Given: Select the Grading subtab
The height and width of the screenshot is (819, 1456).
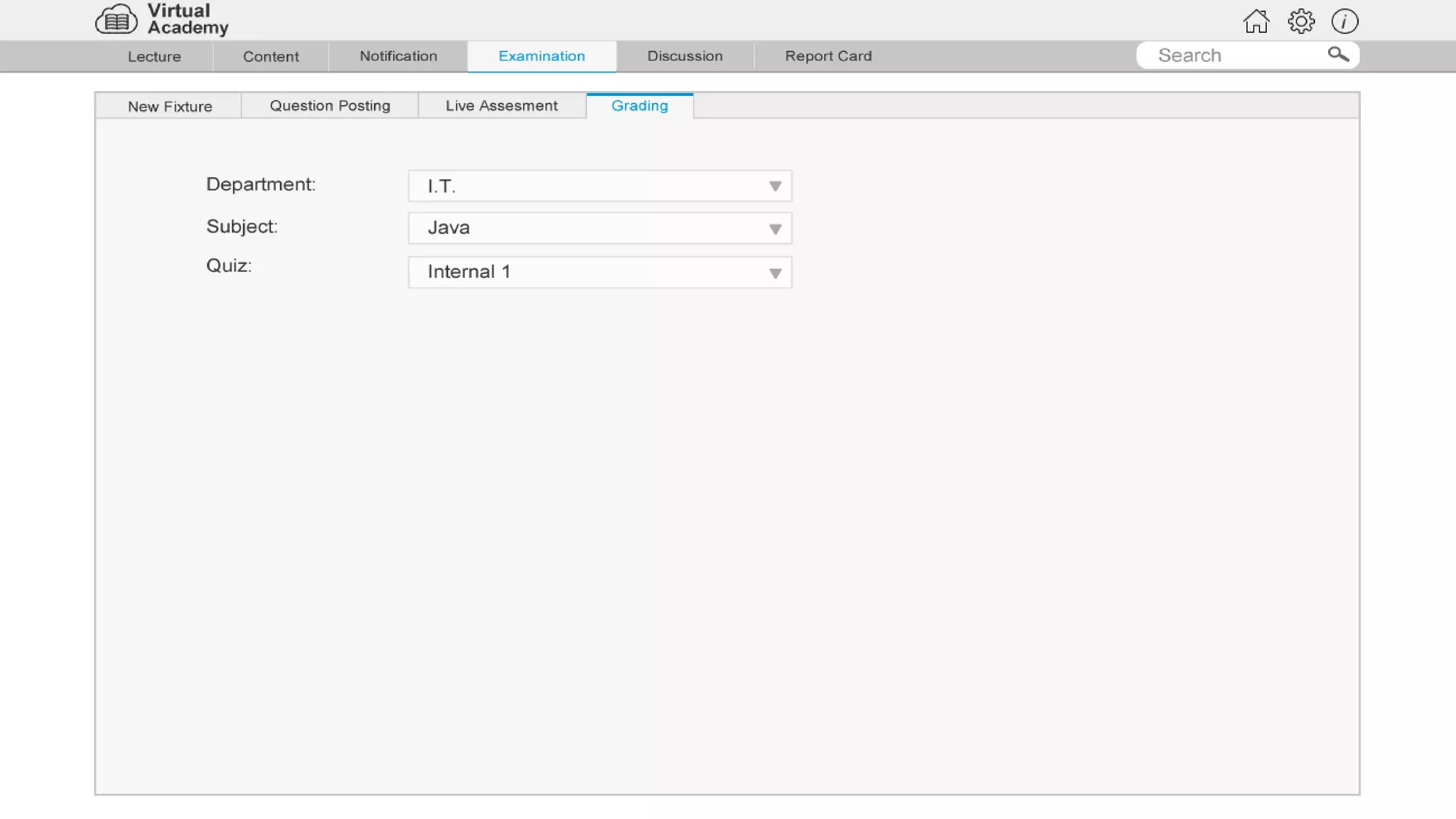Looking at the screenshot, I should (640, 106).
